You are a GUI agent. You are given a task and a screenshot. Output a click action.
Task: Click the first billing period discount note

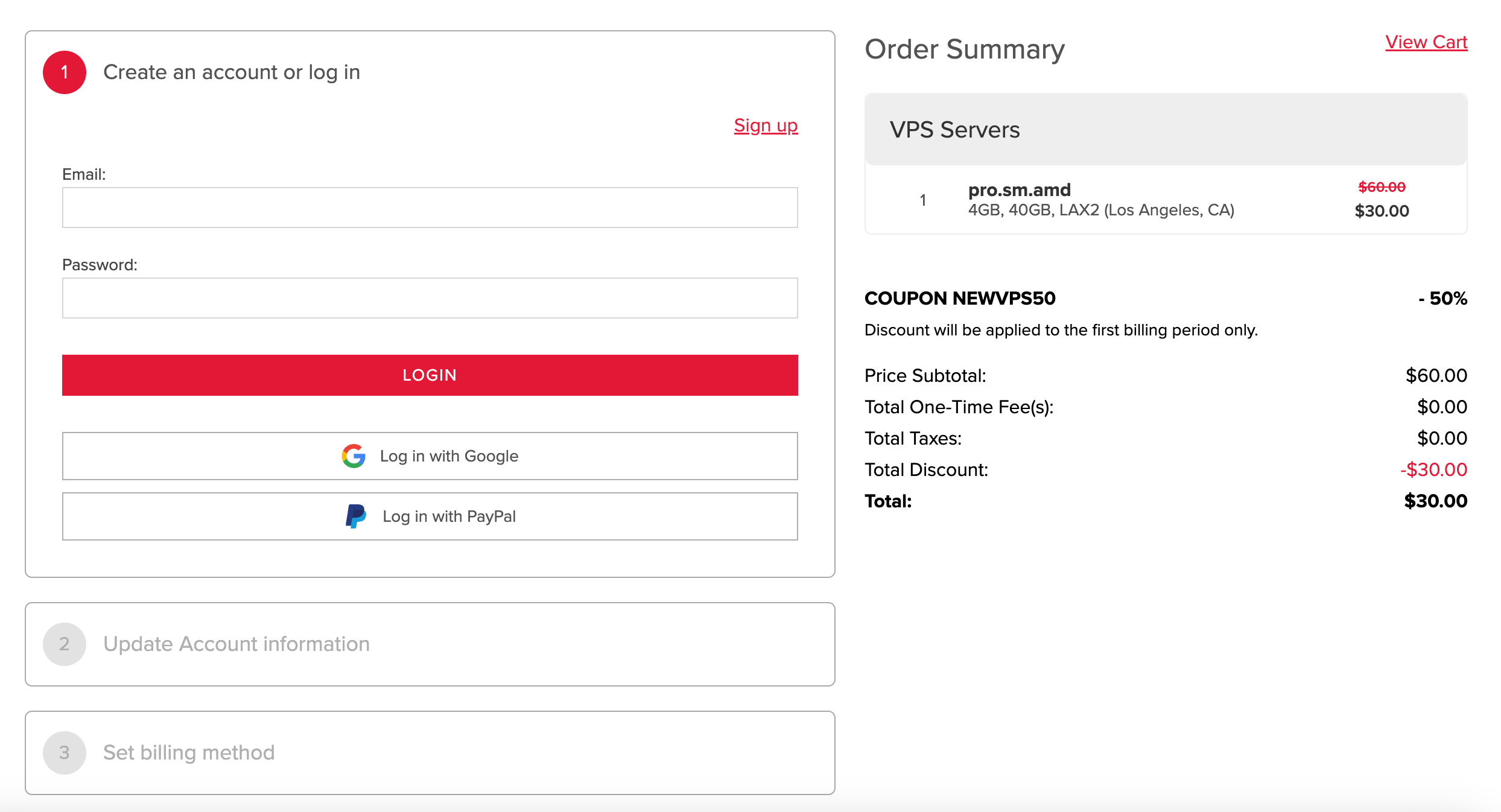(1061, 330)
